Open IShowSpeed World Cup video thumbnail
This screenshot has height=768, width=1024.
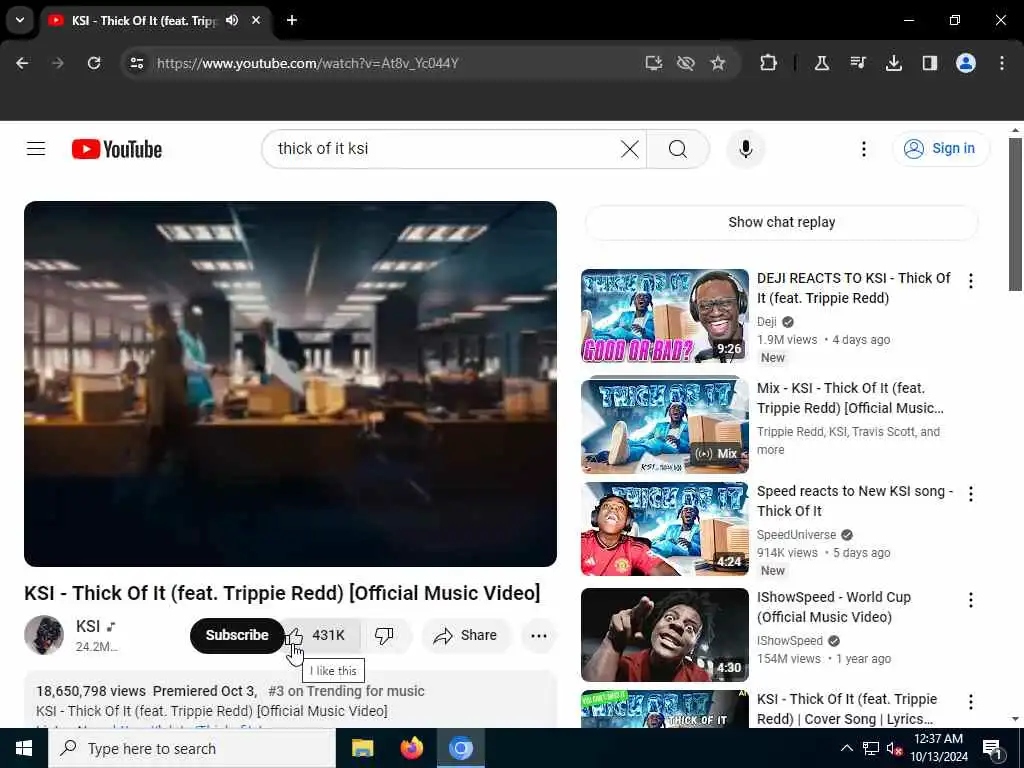(x=665, y=635)
